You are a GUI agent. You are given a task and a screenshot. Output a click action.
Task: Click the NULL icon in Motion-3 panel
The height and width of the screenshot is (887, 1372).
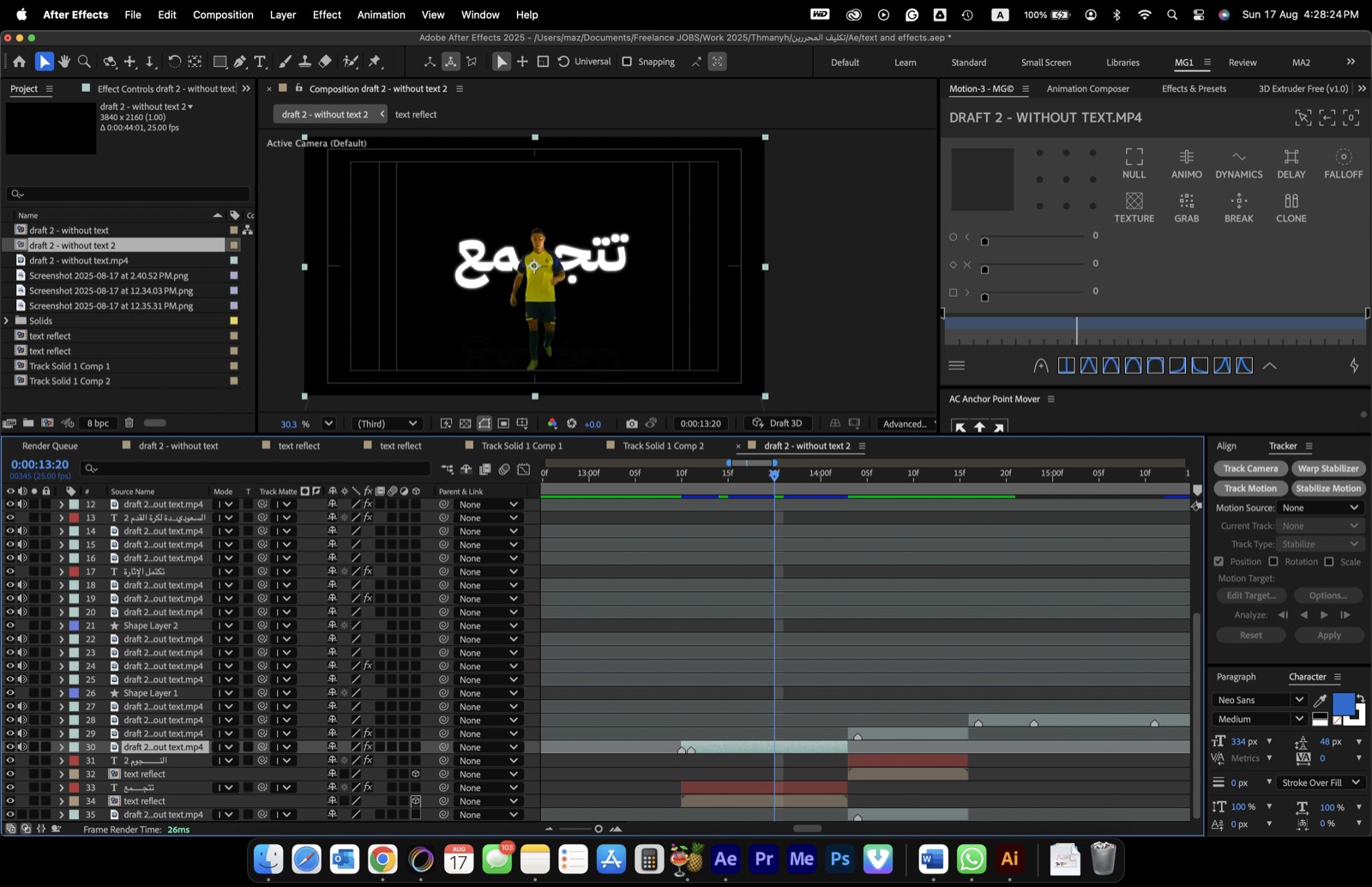(1134, 162)
